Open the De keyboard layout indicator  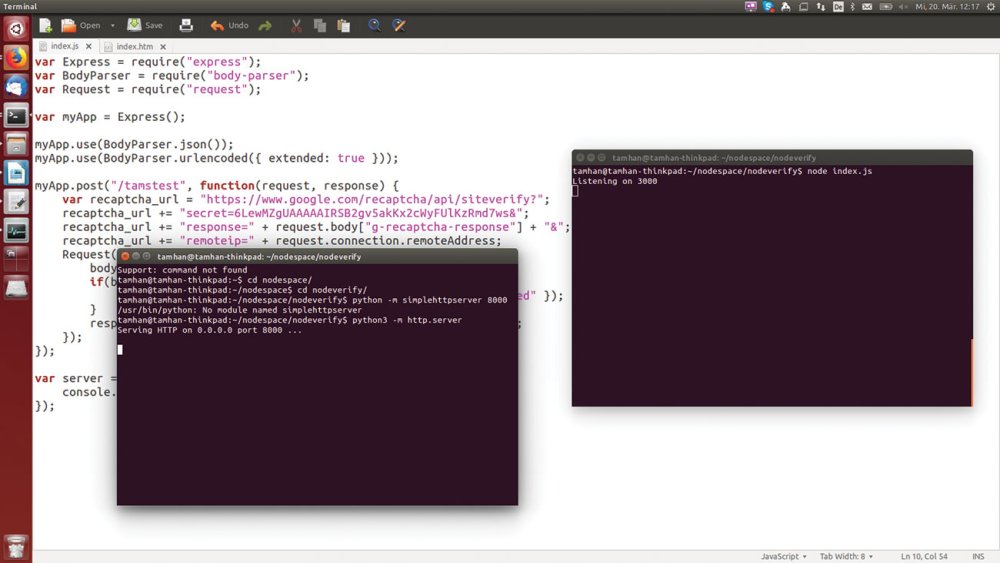click(x=838, y=6)
